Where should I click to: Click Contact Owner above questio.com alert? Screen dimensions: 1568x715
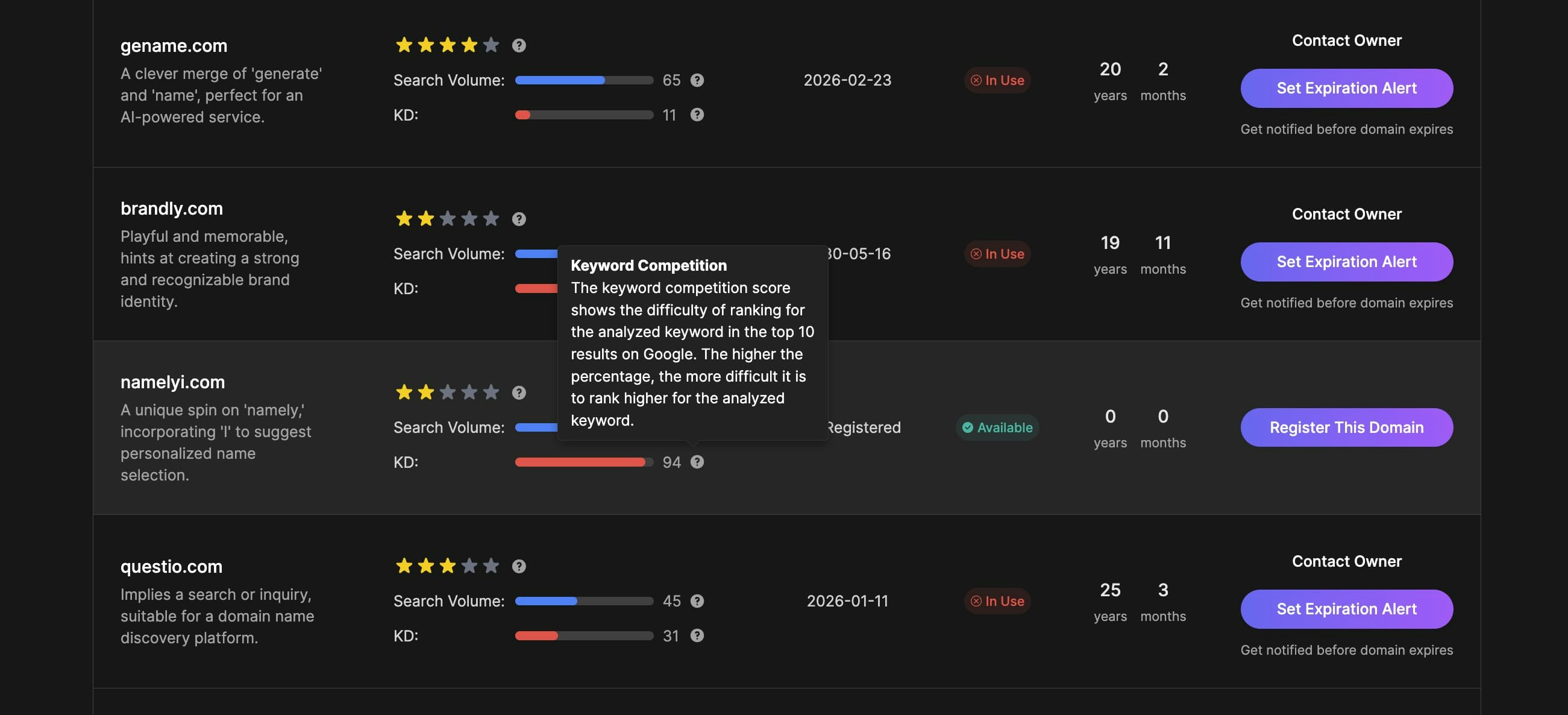[1346, 561]
